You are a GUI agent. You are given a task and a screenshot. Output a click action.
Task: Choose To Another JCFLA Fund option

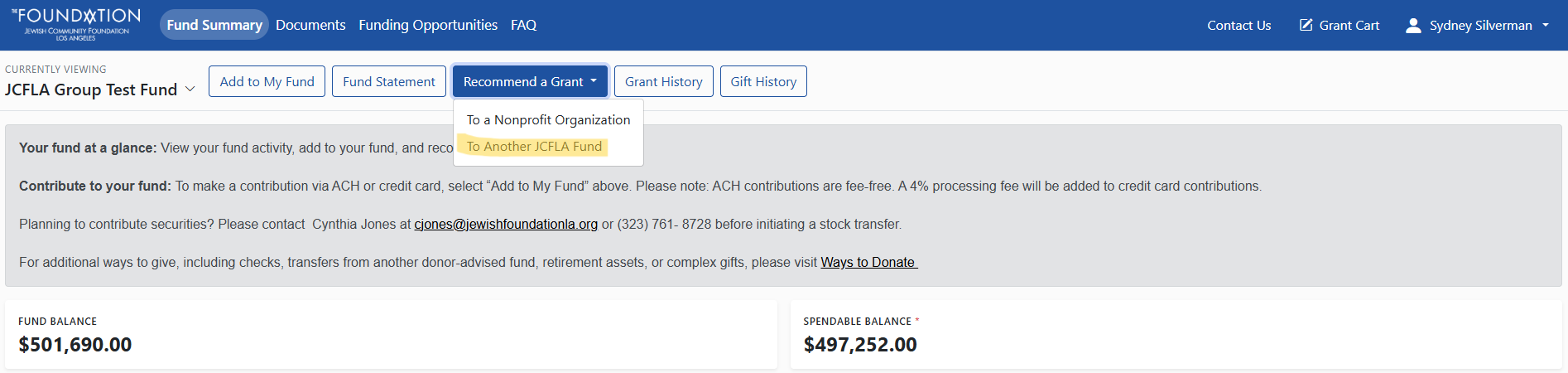[534, 147]
